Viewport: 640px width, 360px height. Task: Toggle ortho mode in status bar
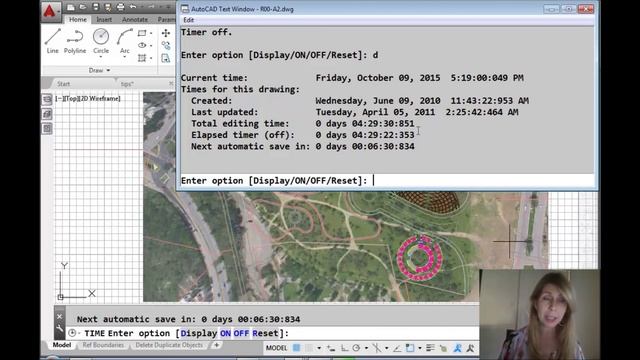tap(344, 348)
